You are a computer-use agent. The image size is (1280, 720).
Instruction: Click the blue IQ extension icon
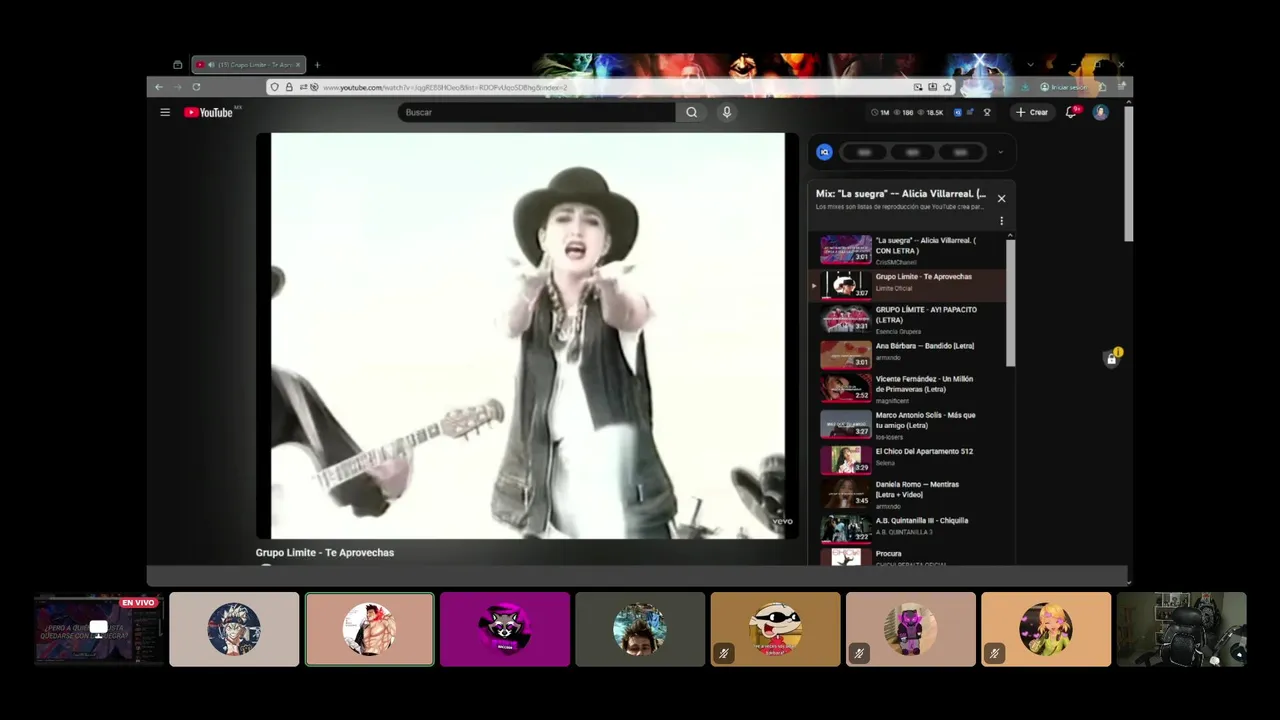pos(824,152)
